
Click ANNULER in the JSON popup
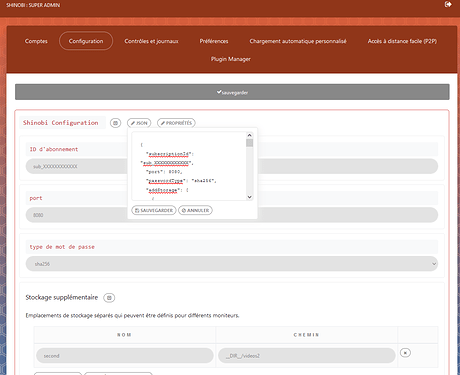pyautogui.click(x=195, y=210)
